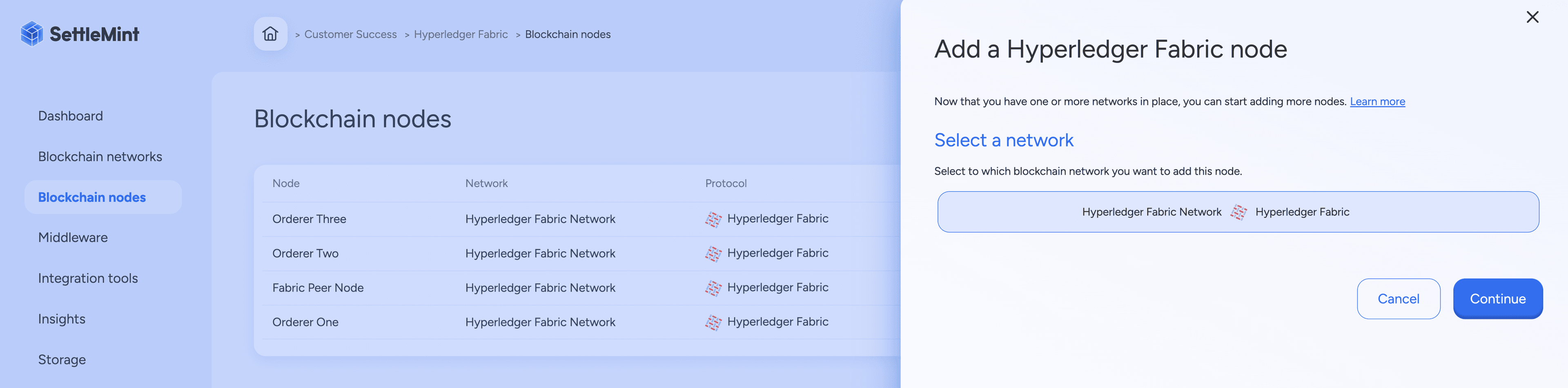Close the Add node panel with X
Screen dimensions: 1568x388
[1532, 17]
